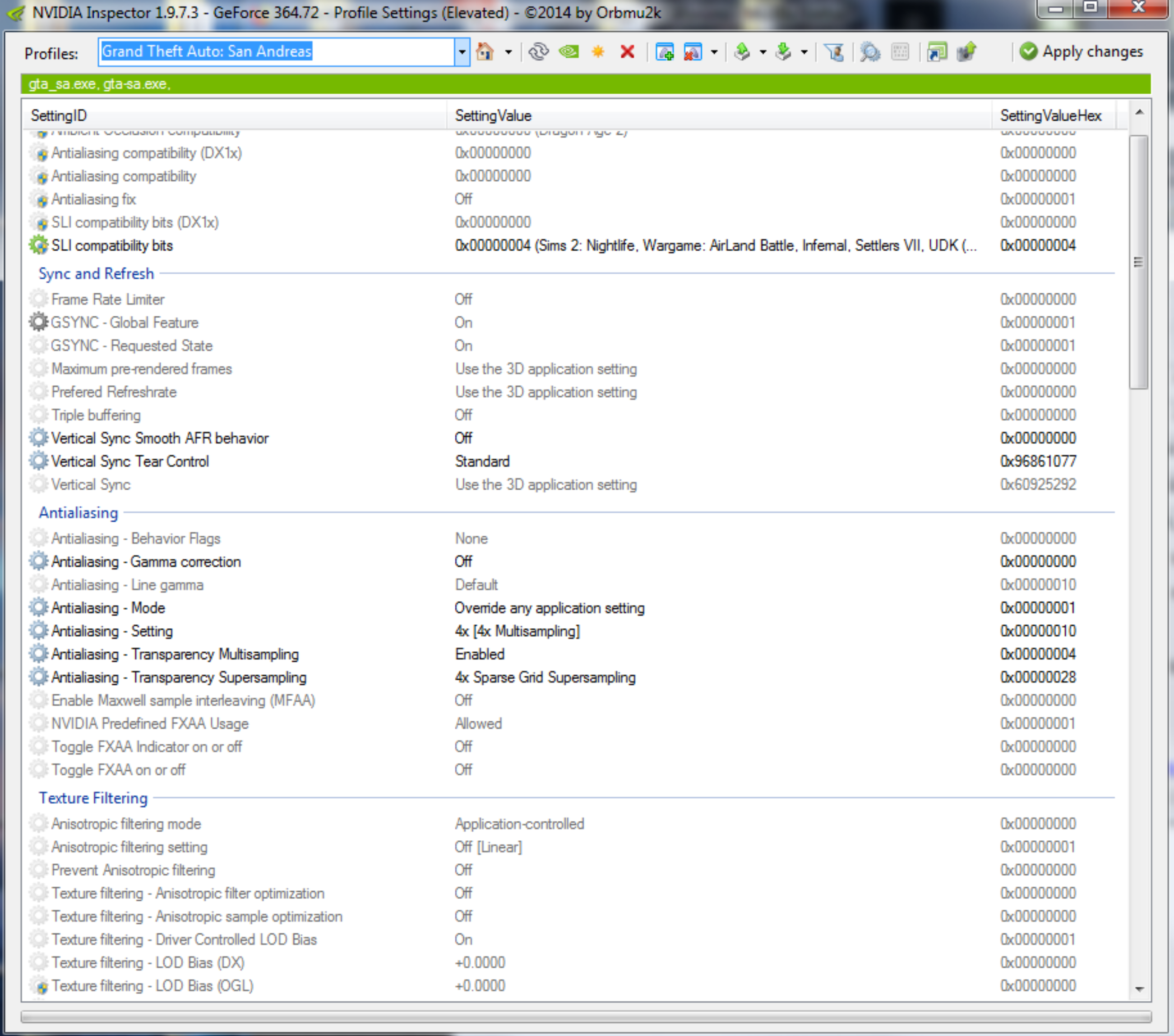Click gear icon of SLI compatibility bits
This screenshot has height=1036, width=1174.
(38, 245)
